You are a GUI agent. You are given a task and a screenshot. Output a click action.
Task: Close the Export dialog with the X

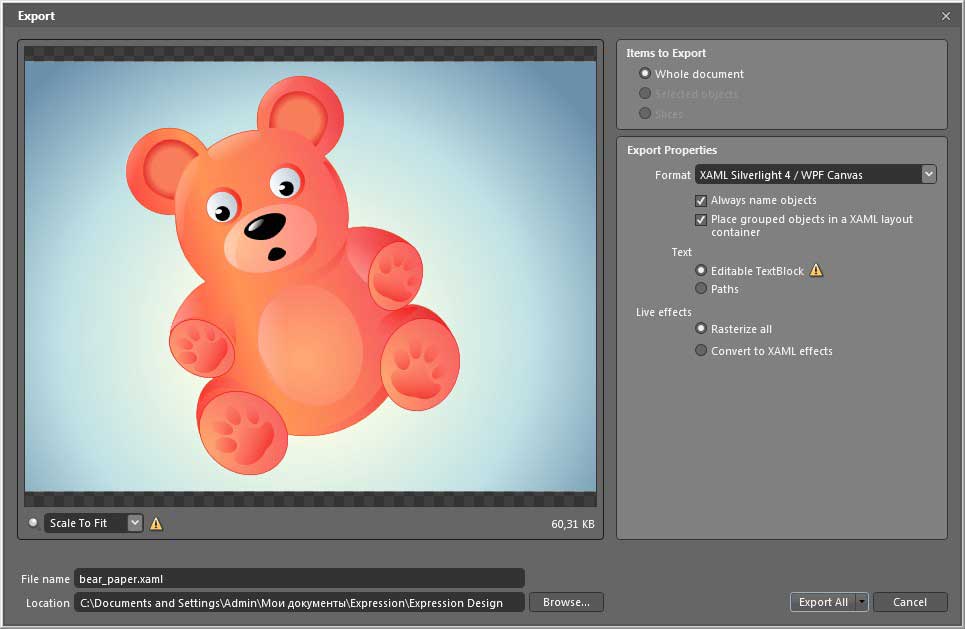[x=946, y=16]
